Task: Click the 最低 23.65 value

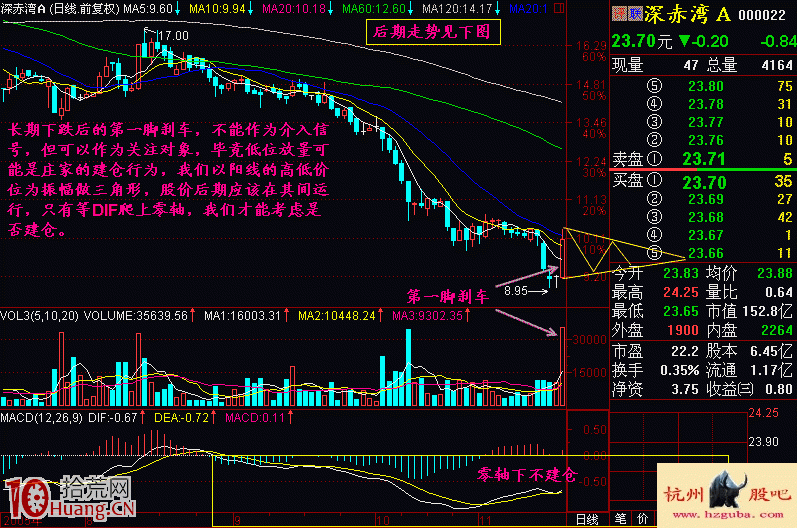Action: pos(681,311)
